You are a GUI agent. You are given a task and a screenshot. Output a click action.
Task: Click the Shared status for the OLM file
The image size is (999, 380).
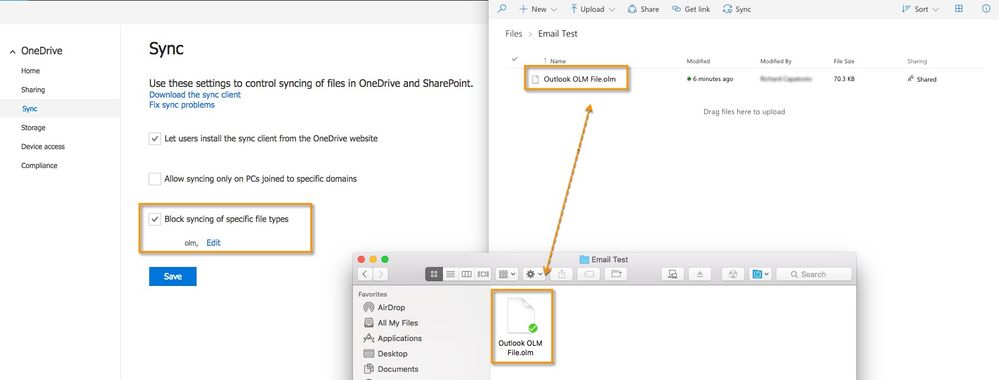pyautogui.click(x=922, y=79)
